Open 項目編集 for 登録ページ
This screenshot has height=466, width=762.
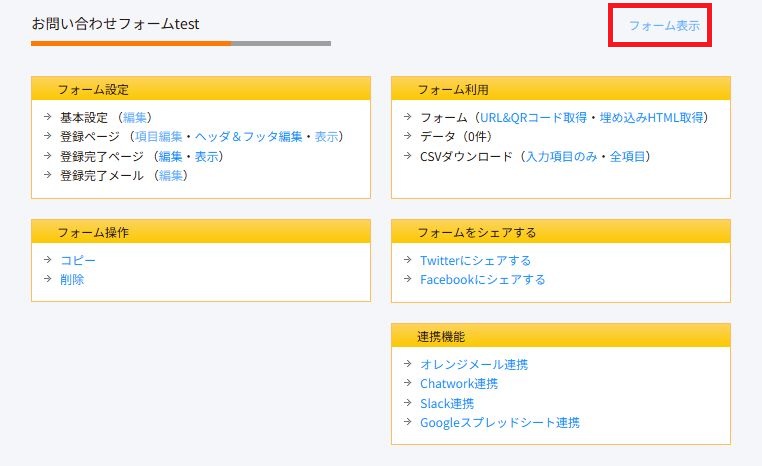(x=158, y=137)
